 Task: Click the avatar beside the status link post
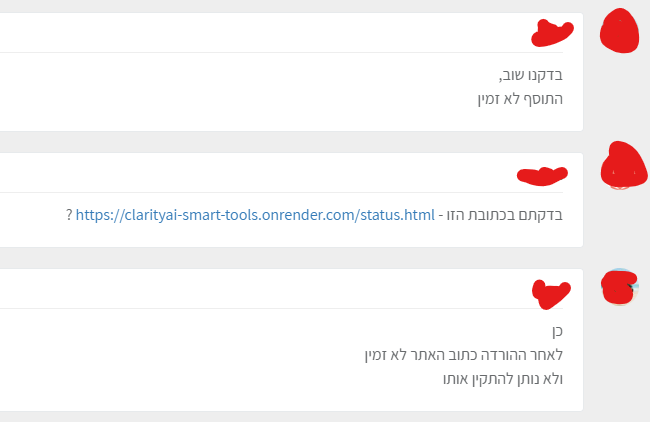[x=623, y=165]
